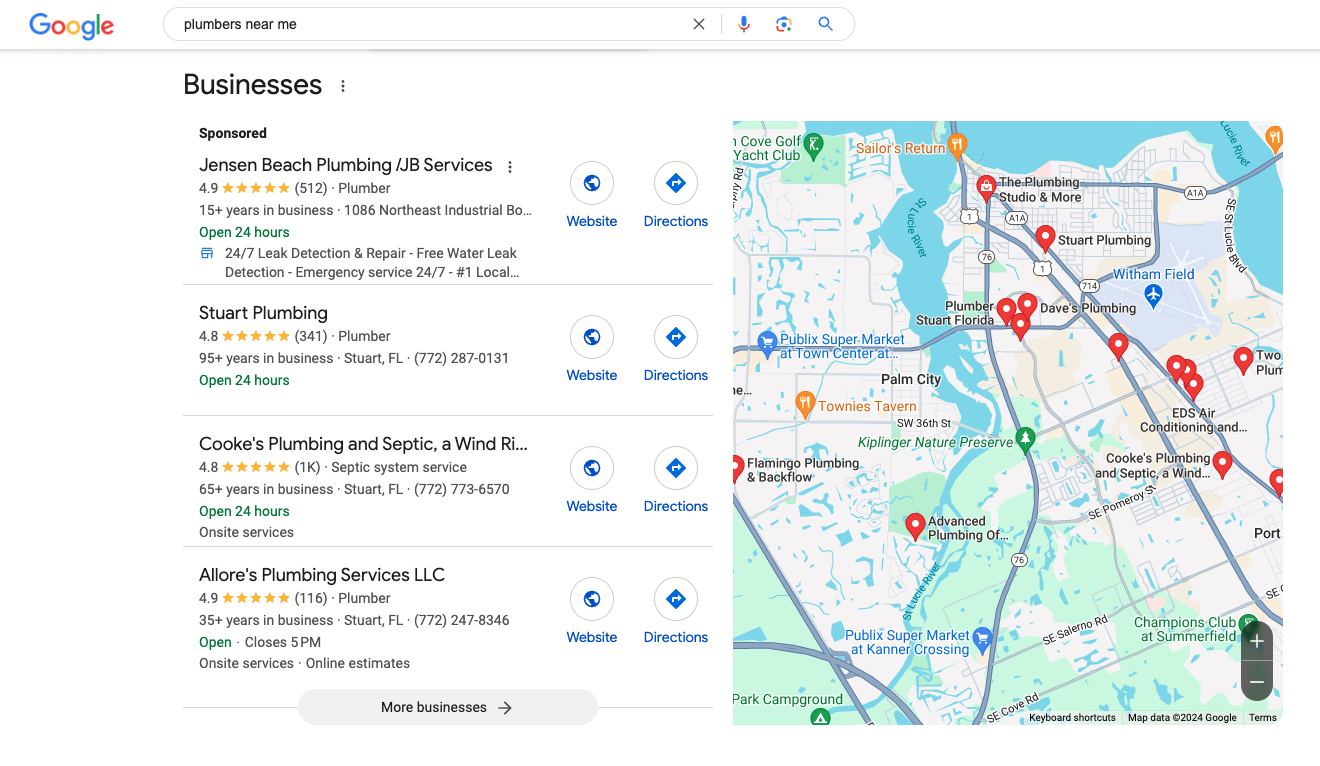
Task: Select the Flamingo Plumbing & Backflow pin
Action: click(x=738, y=467)
